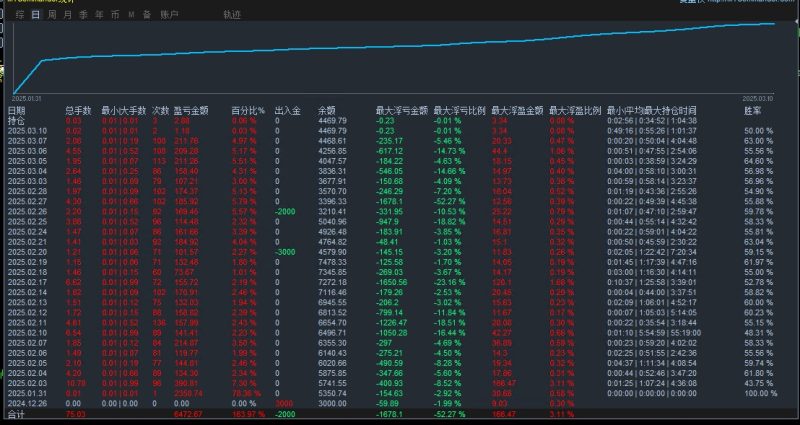Select the 2025.03.07 data row
The height and width of the screenshot is (425, 800).
point(28,141)
